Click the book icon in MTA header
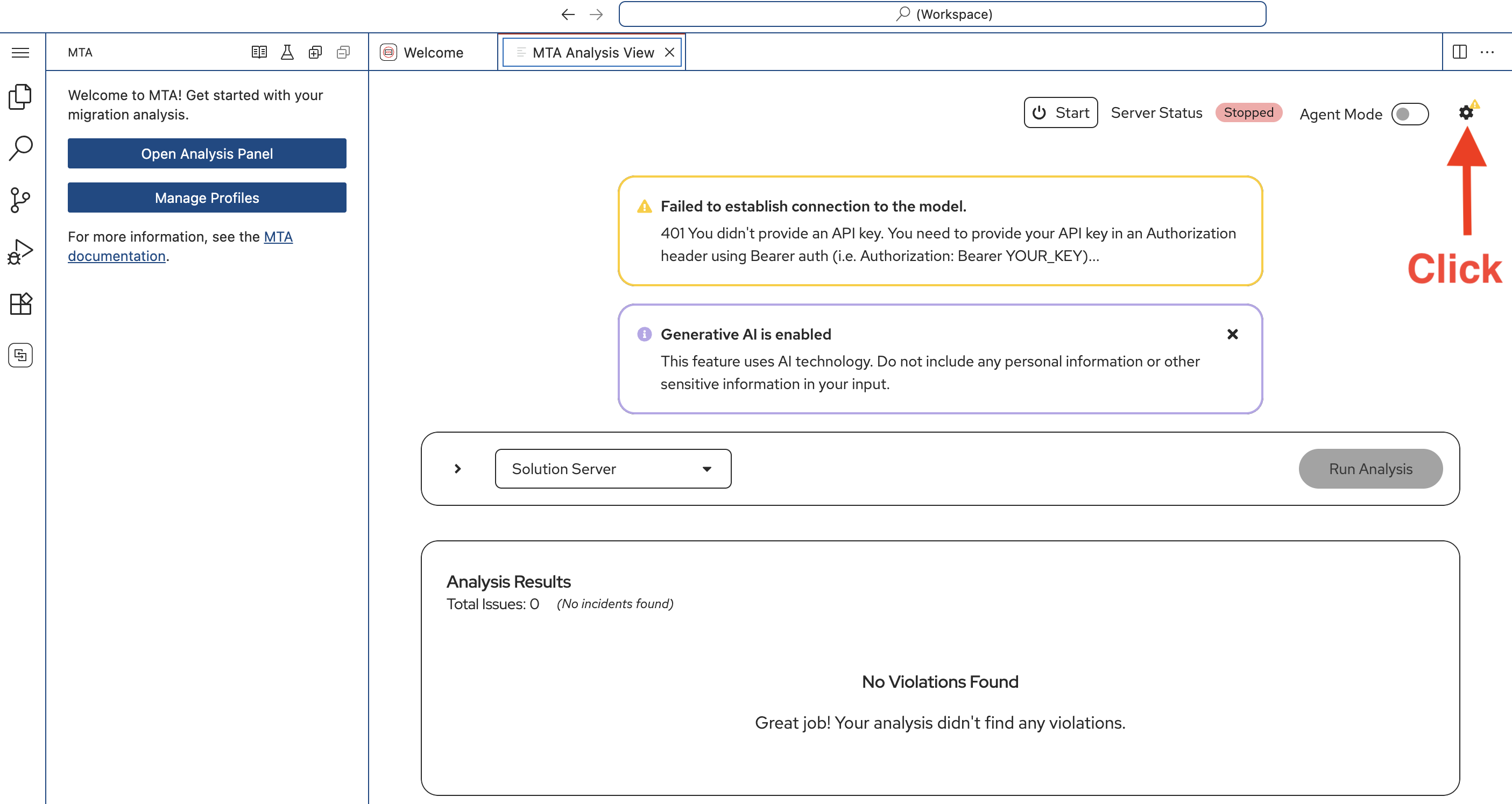Viewport: 1512px width, 804px height. [259, 52]
